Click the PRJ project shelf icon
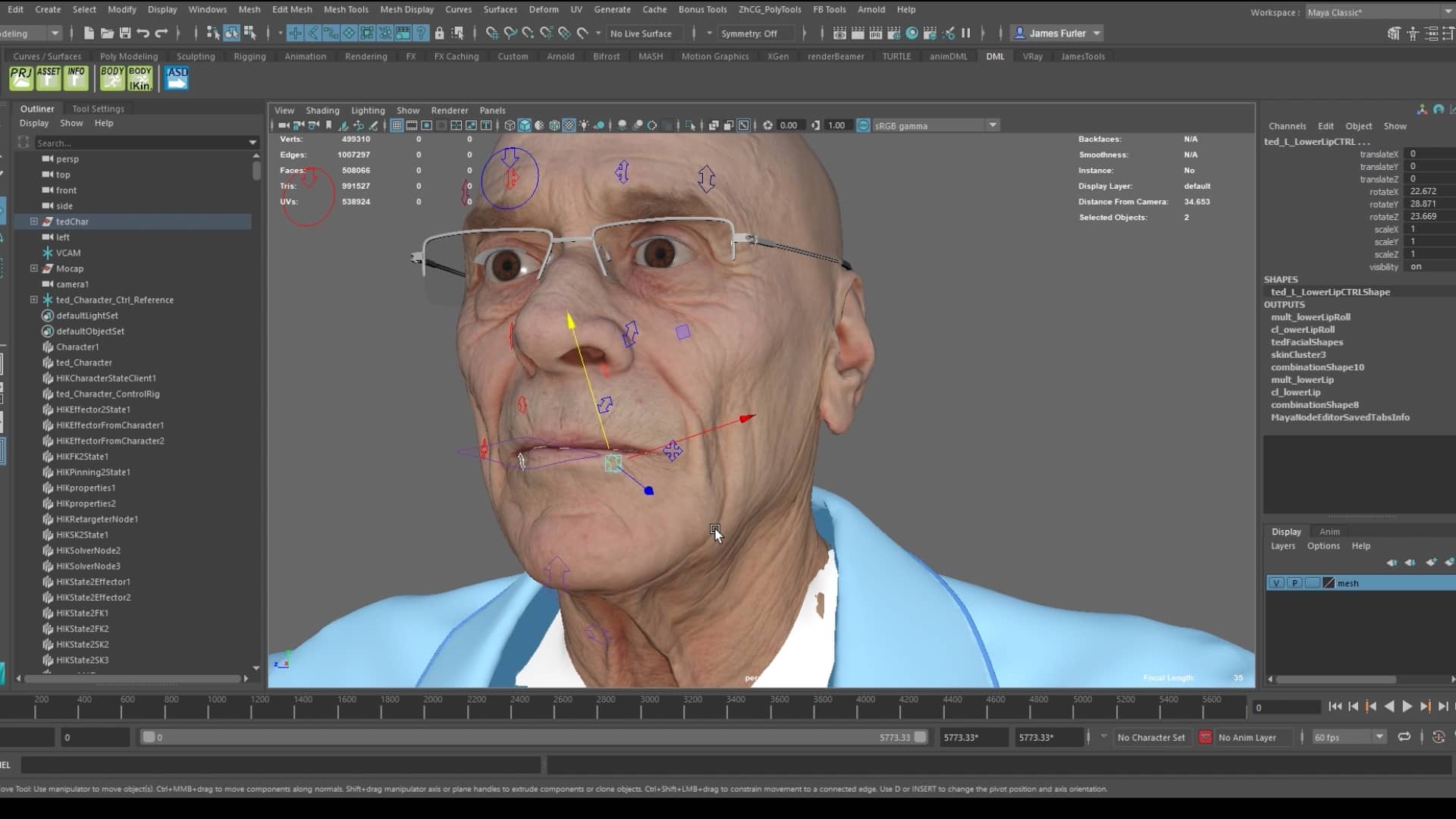Viewport: 1456px width, 819px height. pyautogui.click(x=21, y=78)
